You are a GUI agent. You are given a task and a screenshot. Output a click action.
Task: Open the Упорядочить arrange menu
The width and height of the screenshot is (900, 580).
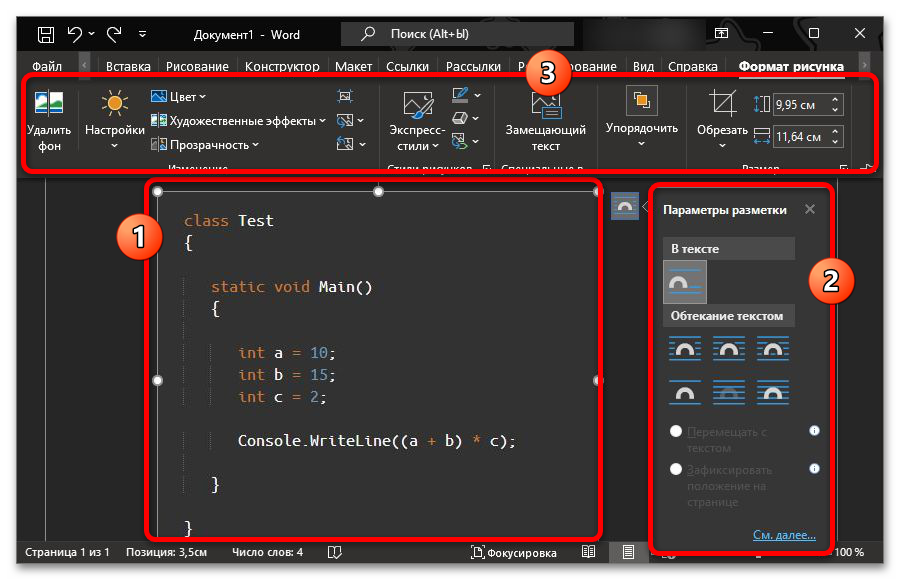pos(642,118)
